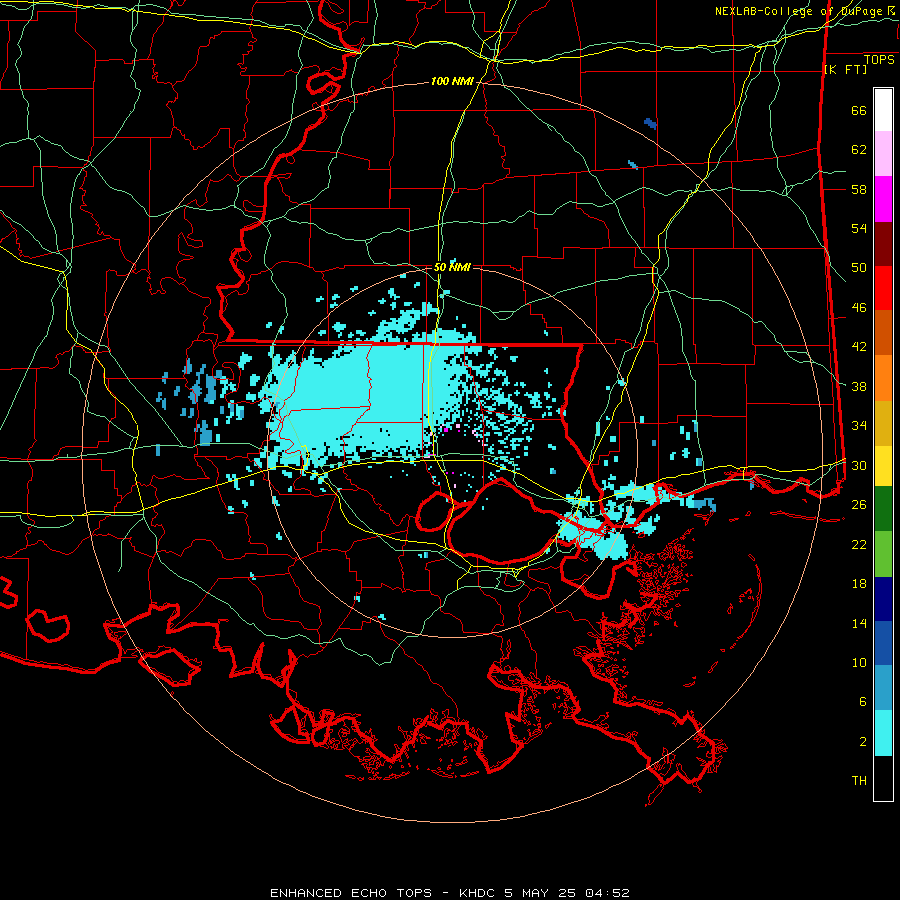Click the '62' legend value label

[859, 150]
